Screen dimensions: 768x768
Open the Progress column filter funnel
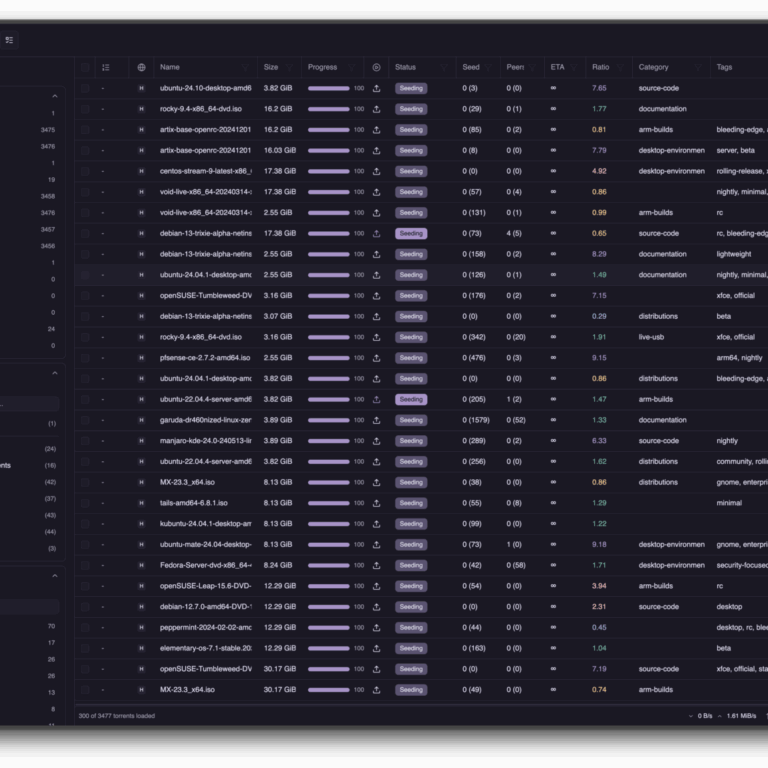point(352,68)
